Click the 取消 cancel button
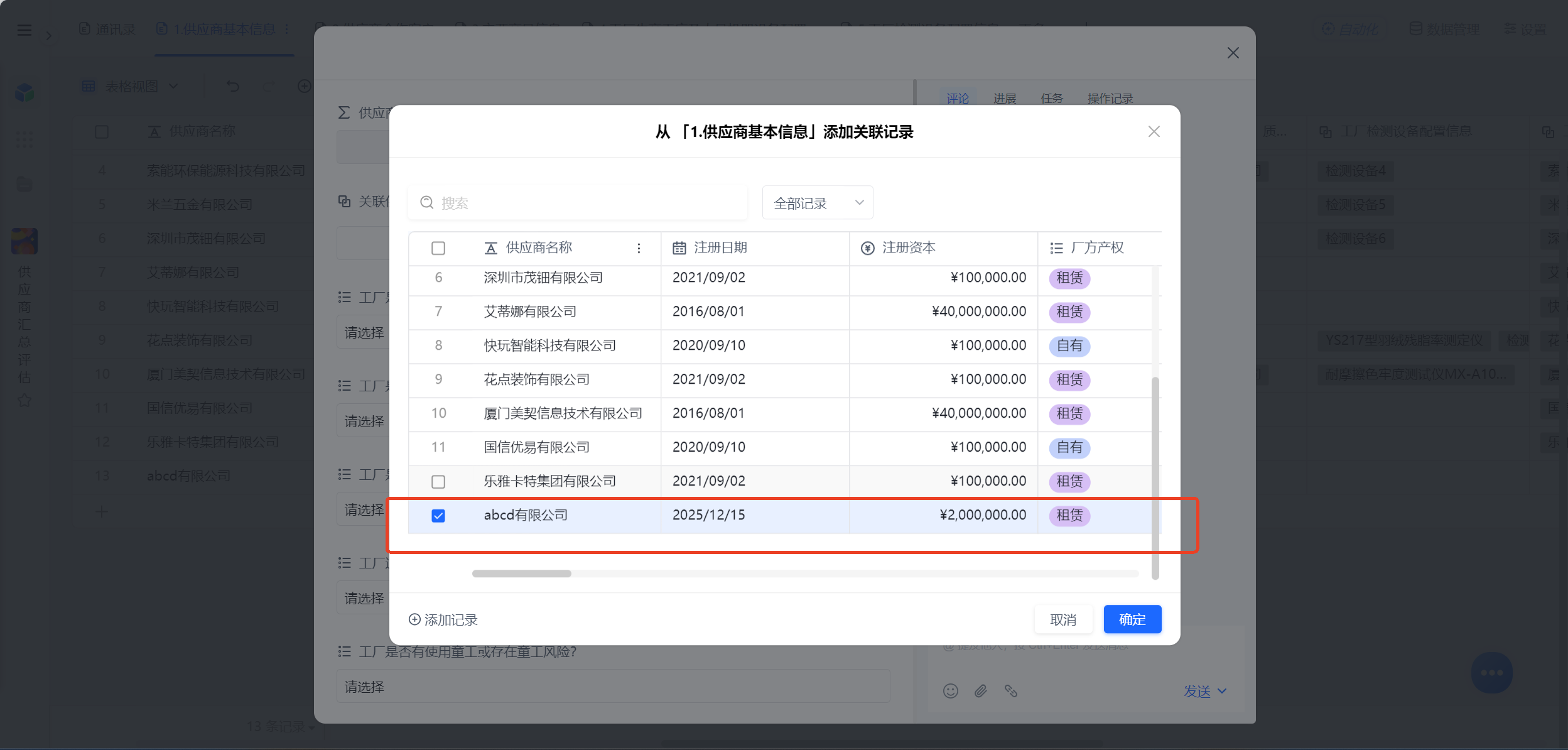The width and height of the screenshot is (1568, 750). click(x=1063, y=619)
